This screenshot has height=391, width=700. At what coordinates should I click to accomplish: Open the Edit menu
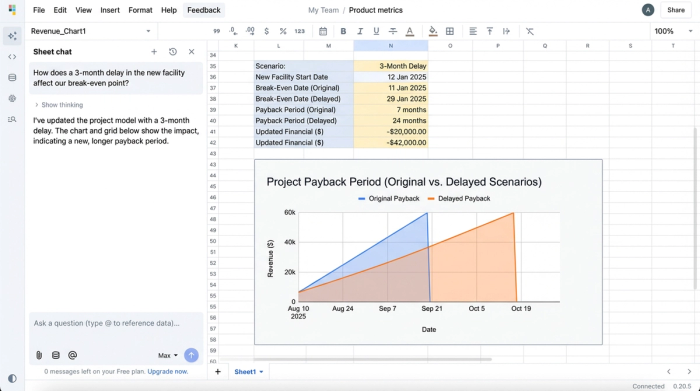60,10
